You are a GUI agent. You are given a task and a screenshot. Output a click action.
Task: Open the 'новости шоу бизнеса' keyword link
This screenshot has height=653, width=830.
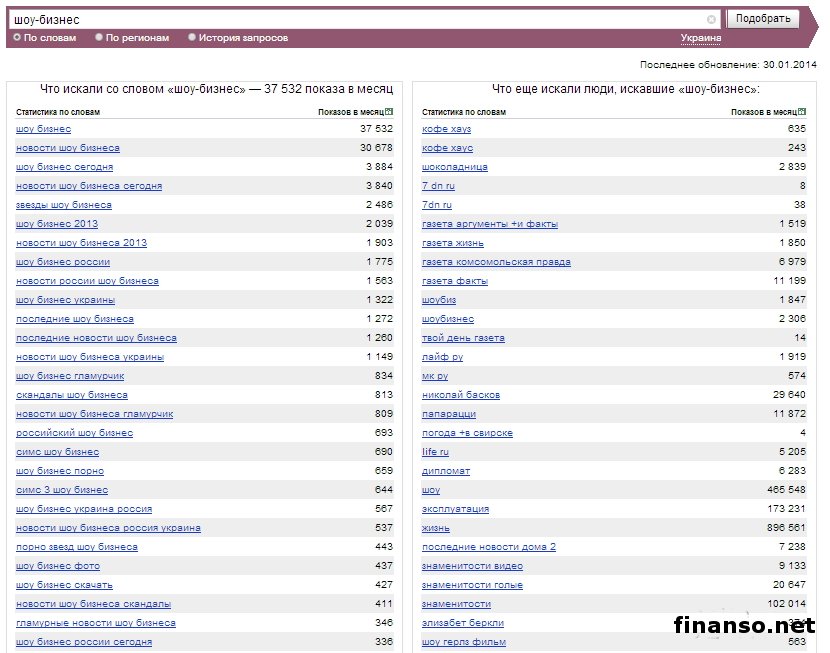pos(68,148)
